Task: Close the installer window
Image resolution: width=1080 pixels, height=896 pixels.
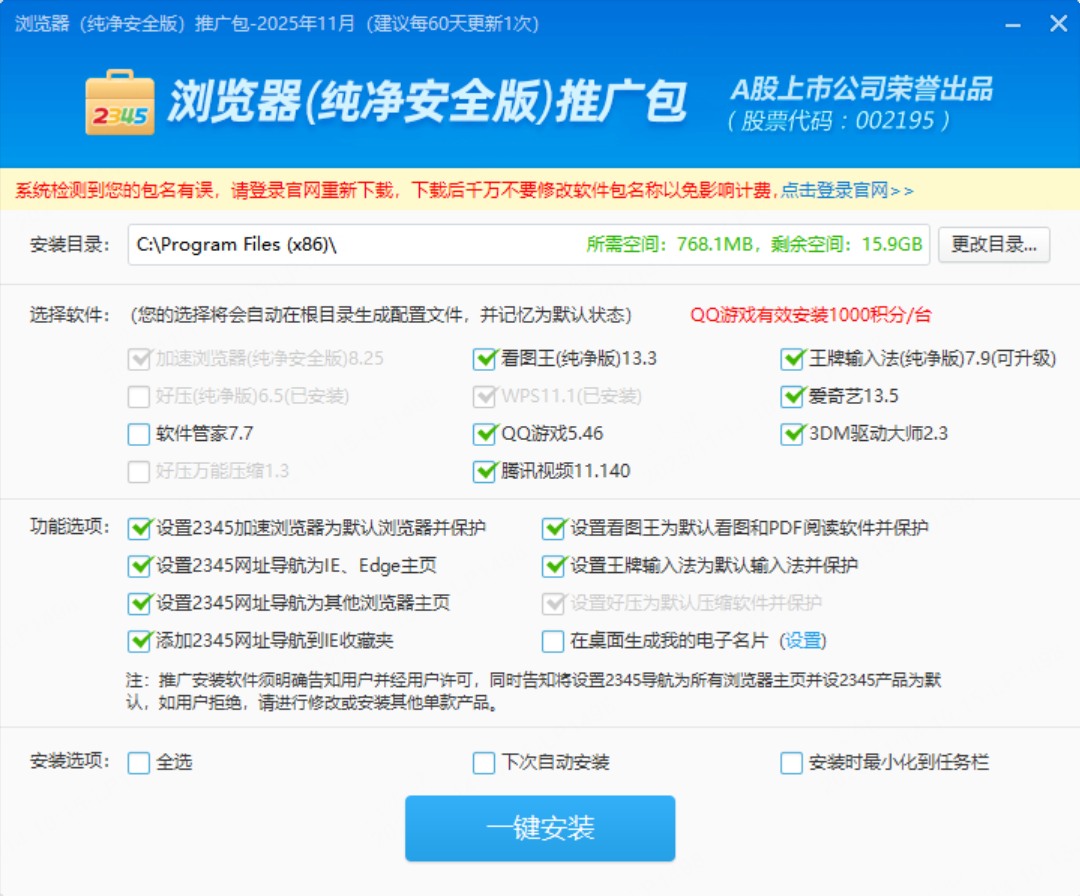Action: [1058, 24]
